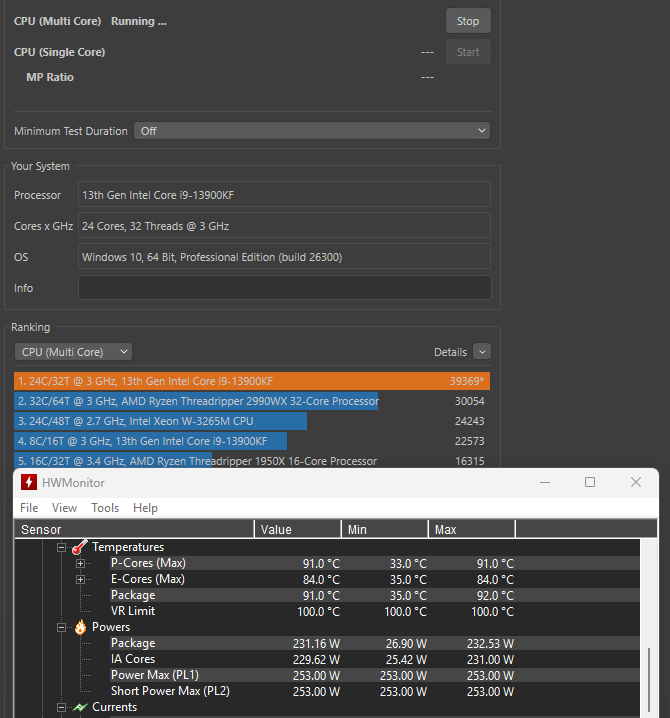Click the thermometer Temperatures icon

pos(80,547)
